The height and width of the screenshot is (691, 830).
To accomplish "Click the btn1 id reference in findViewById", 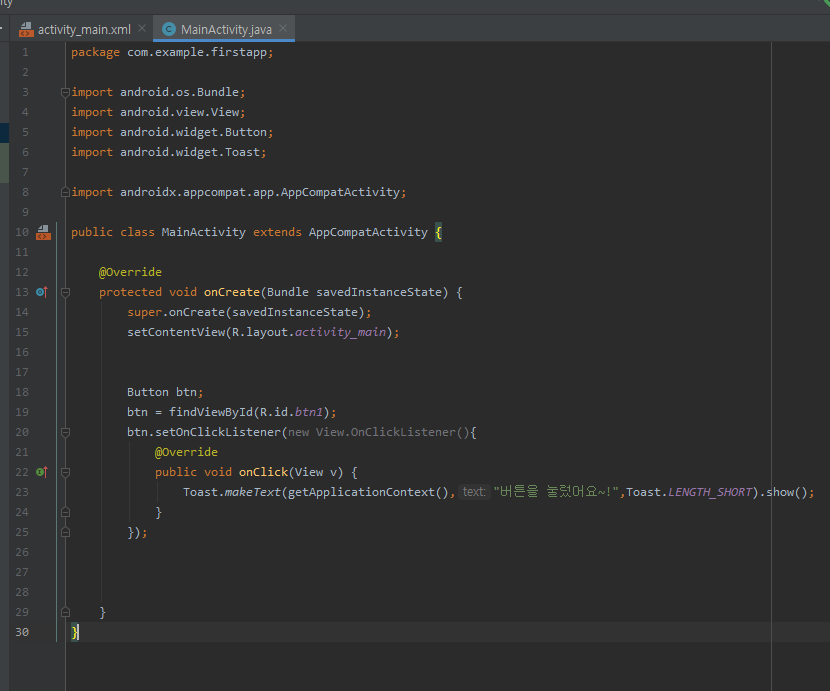I will pyautogui.click(x=308, y=412).
